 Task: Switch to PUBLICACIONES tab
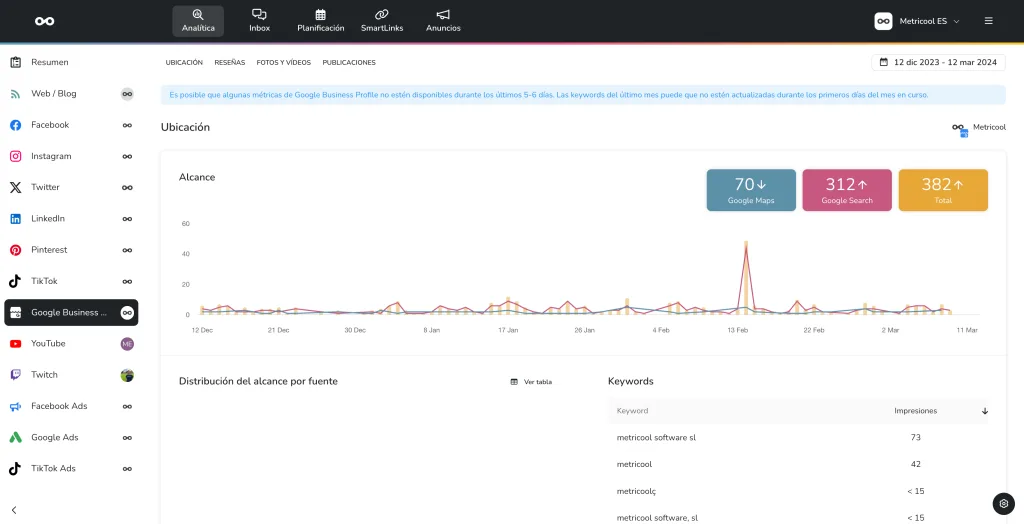349,63
